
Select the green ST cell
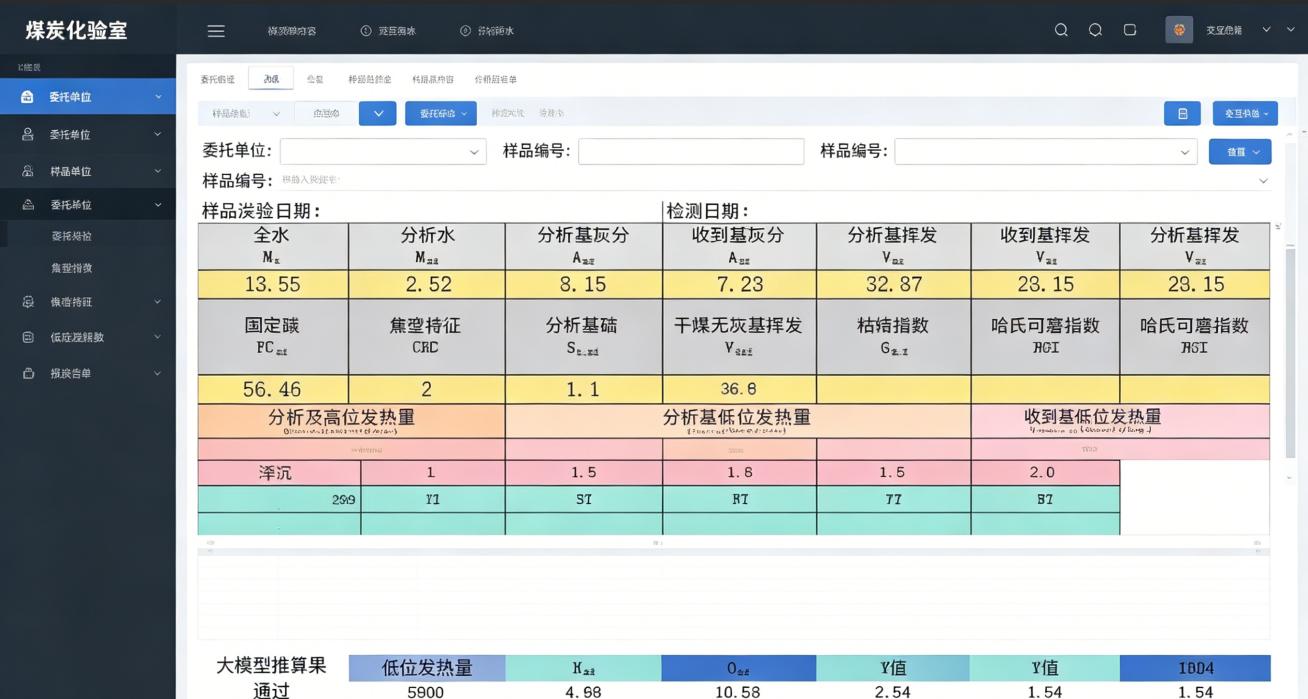584,499
